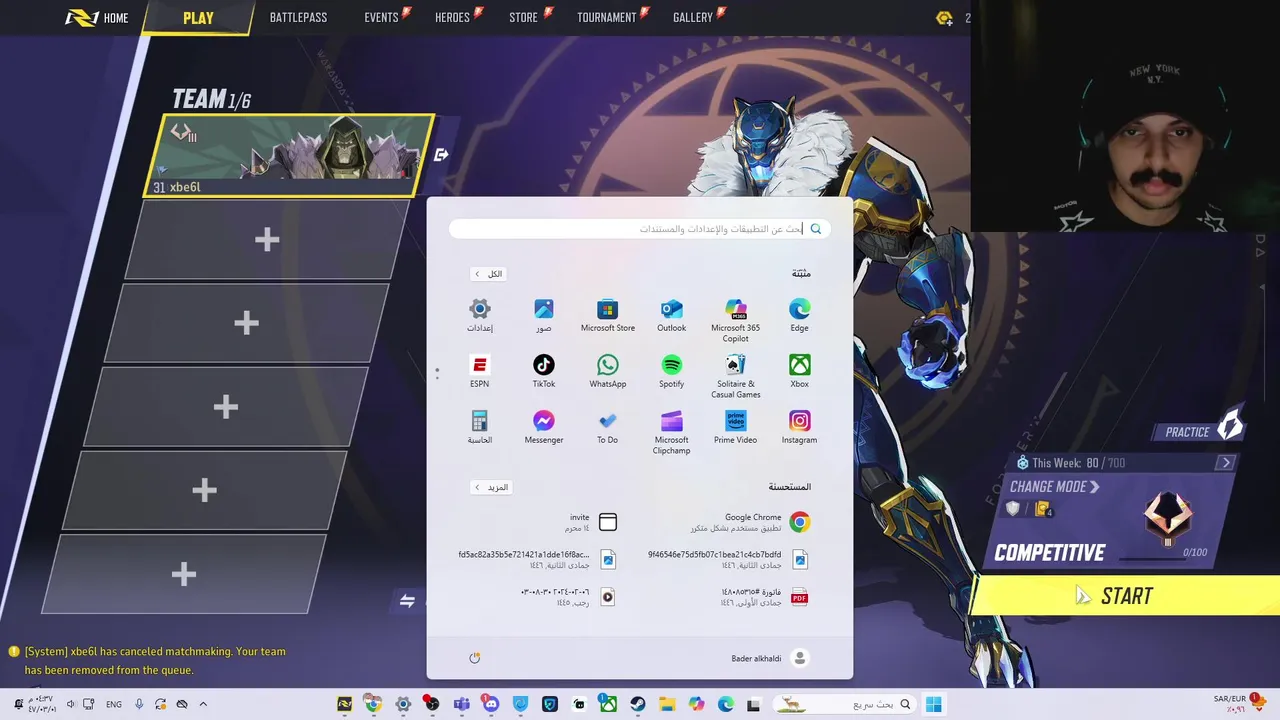Click arrow next to This Week 80/700
Viewport: 1280px width, 720px height.
pyautogui.click(x=1226, y=463)
